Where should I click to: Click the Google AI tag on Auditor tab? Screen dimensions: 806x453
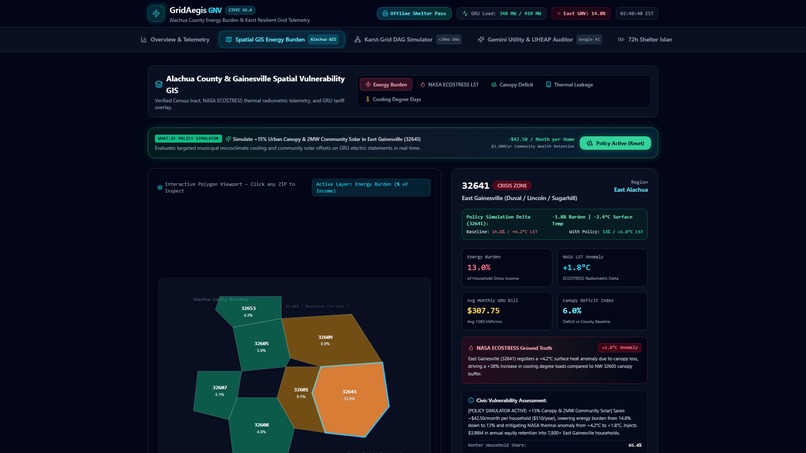(589, 40)
